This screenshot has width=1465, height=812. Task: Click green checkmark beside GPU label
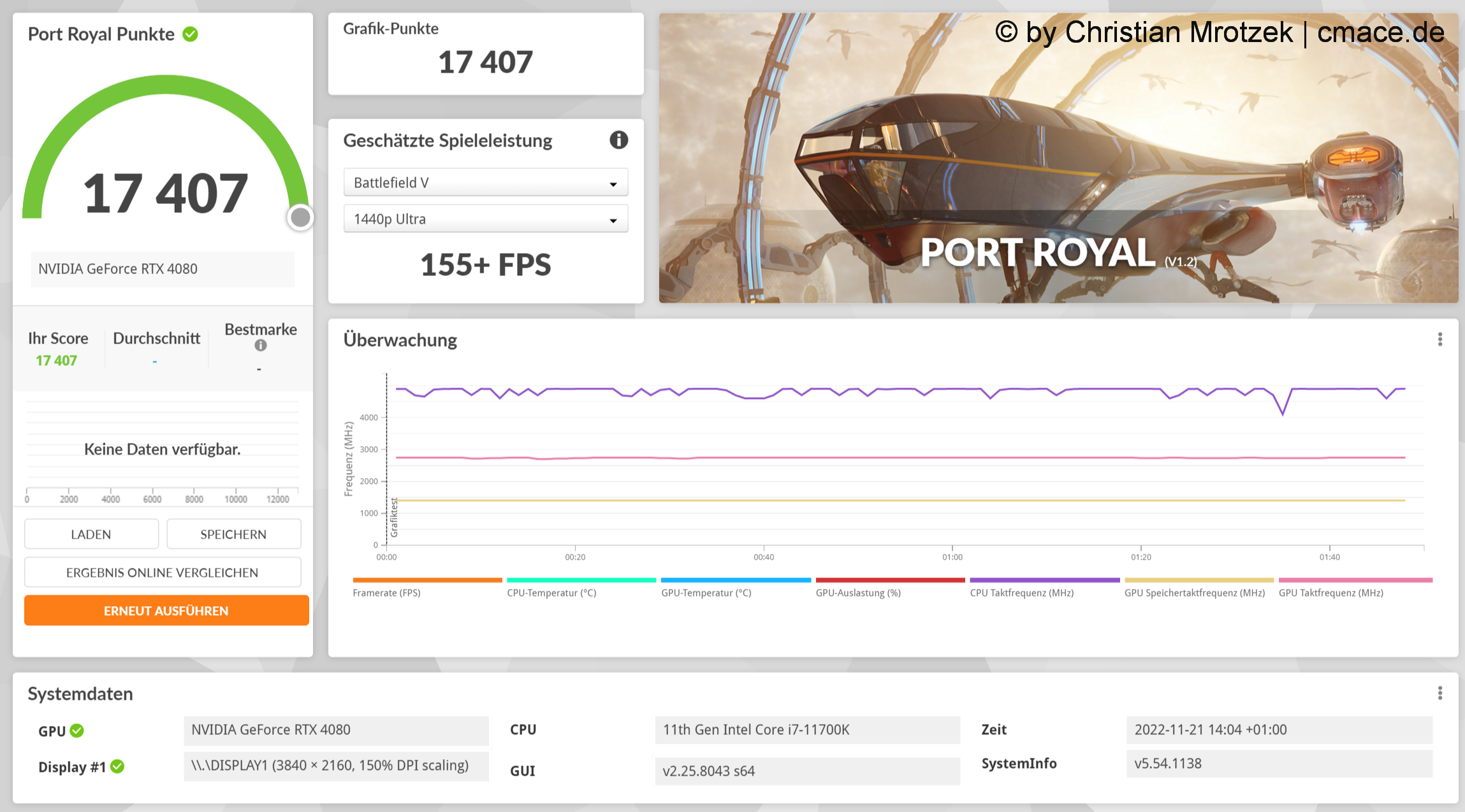click(x=77, y=730)
